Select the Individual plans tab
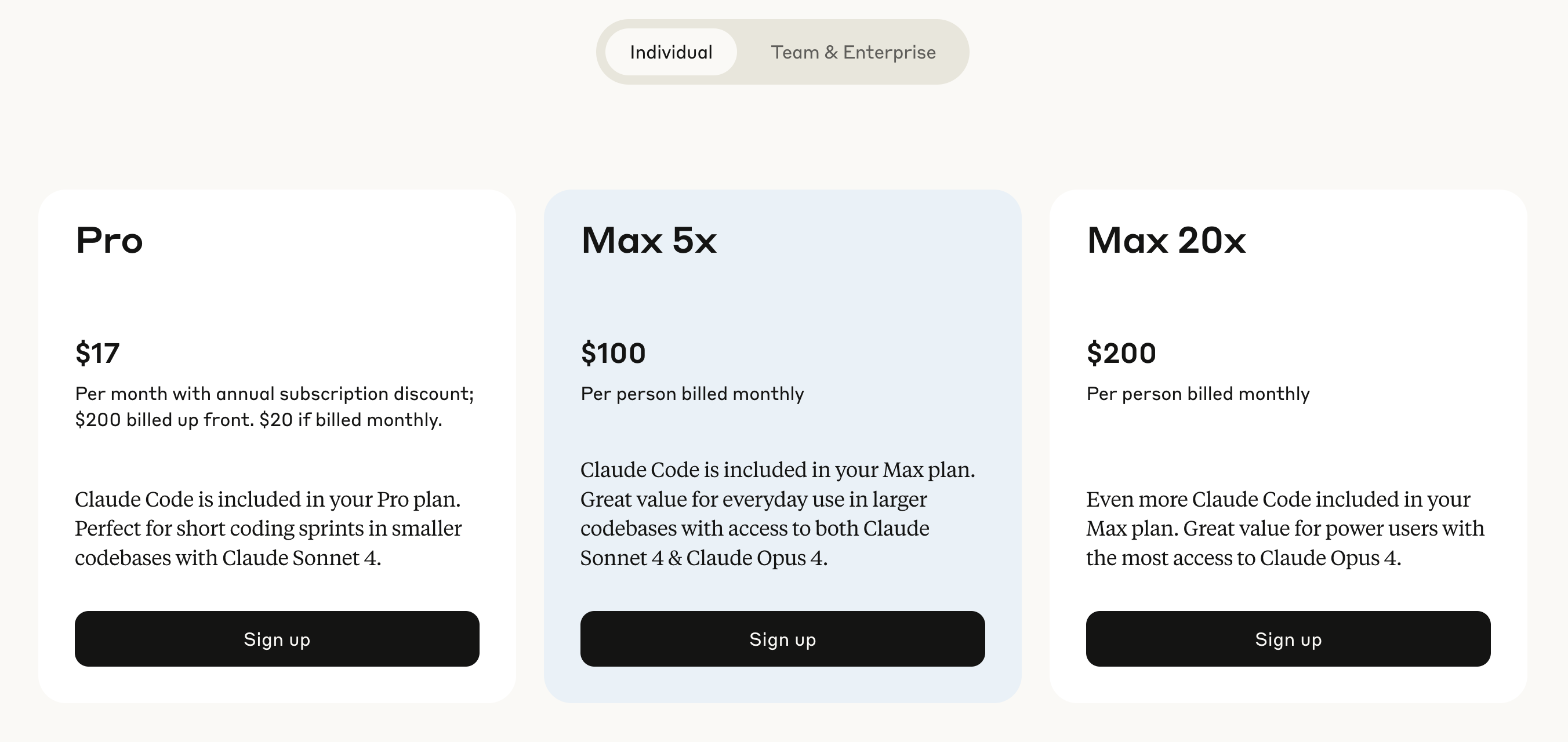The height and width of the screenshot is (742, 1568). pyautogui.click(x=671, y=52)
